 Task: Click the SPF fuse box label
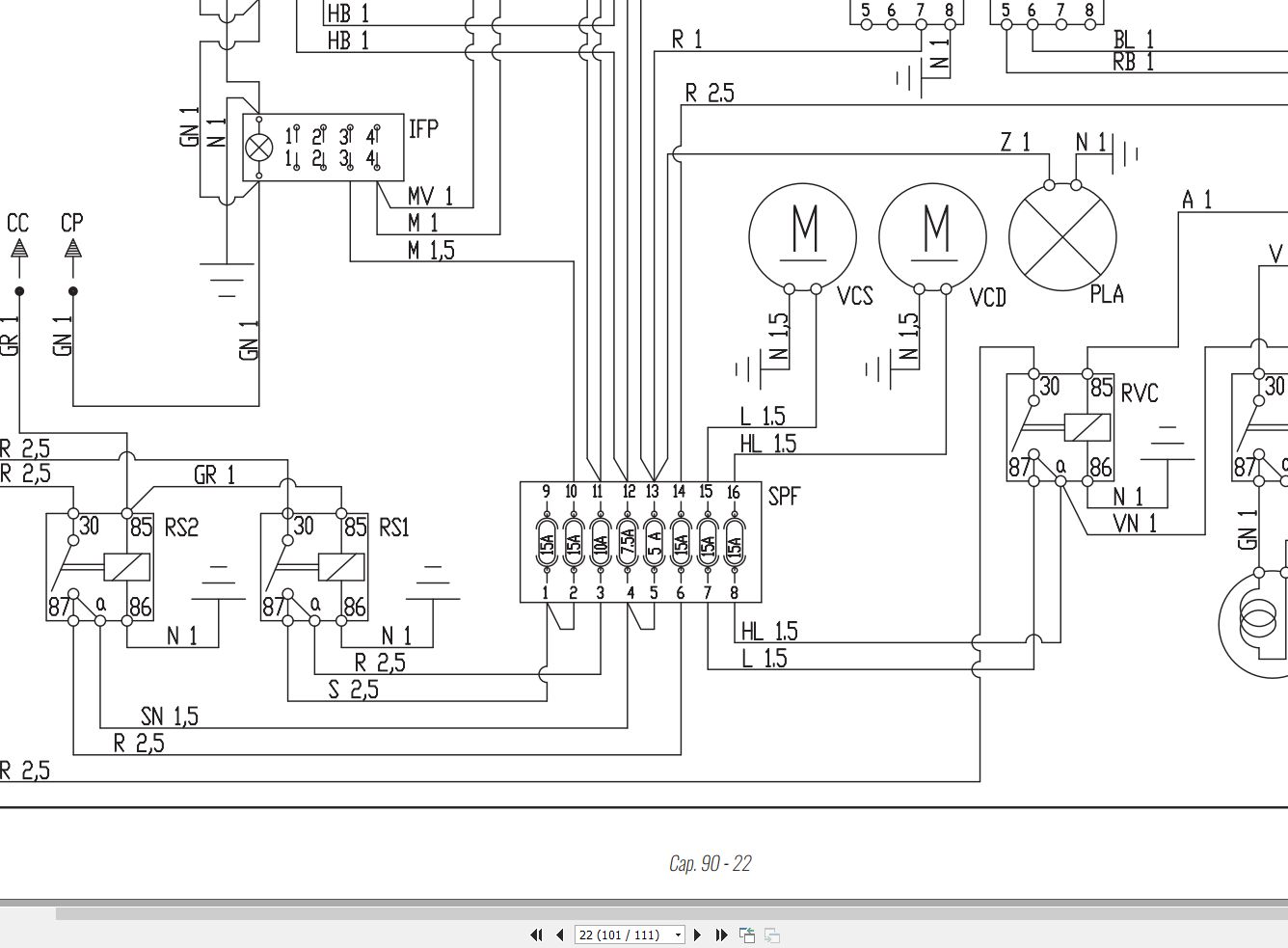pos(784,497)
